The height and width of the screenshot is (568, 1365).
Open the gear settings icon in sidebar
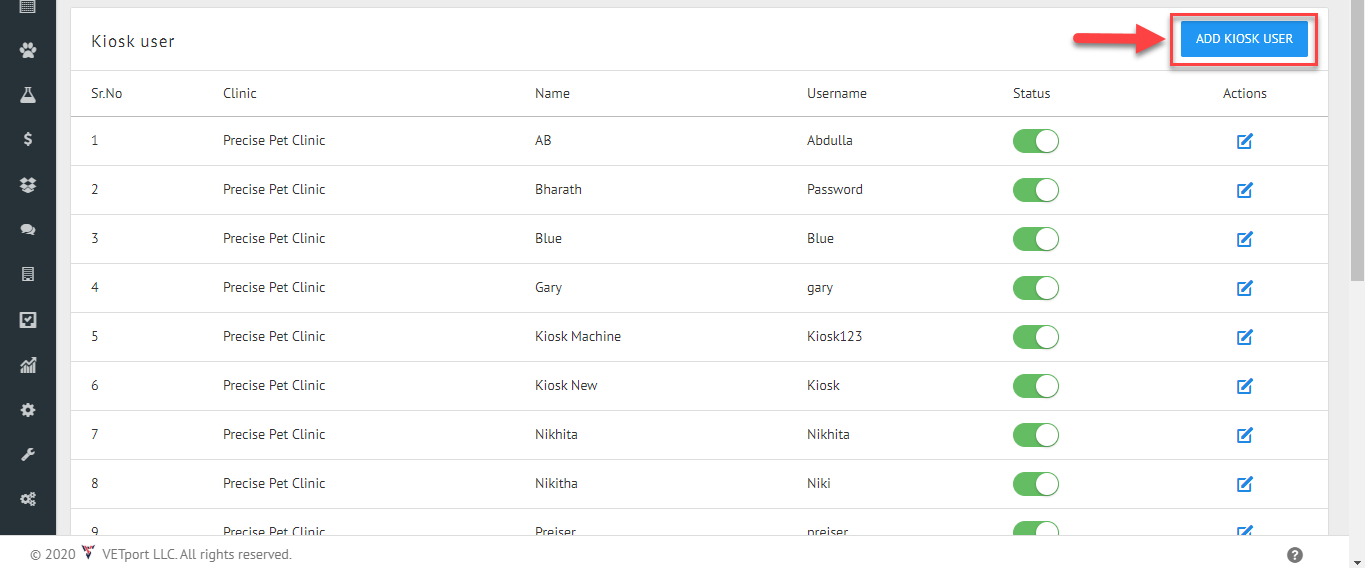28,410
